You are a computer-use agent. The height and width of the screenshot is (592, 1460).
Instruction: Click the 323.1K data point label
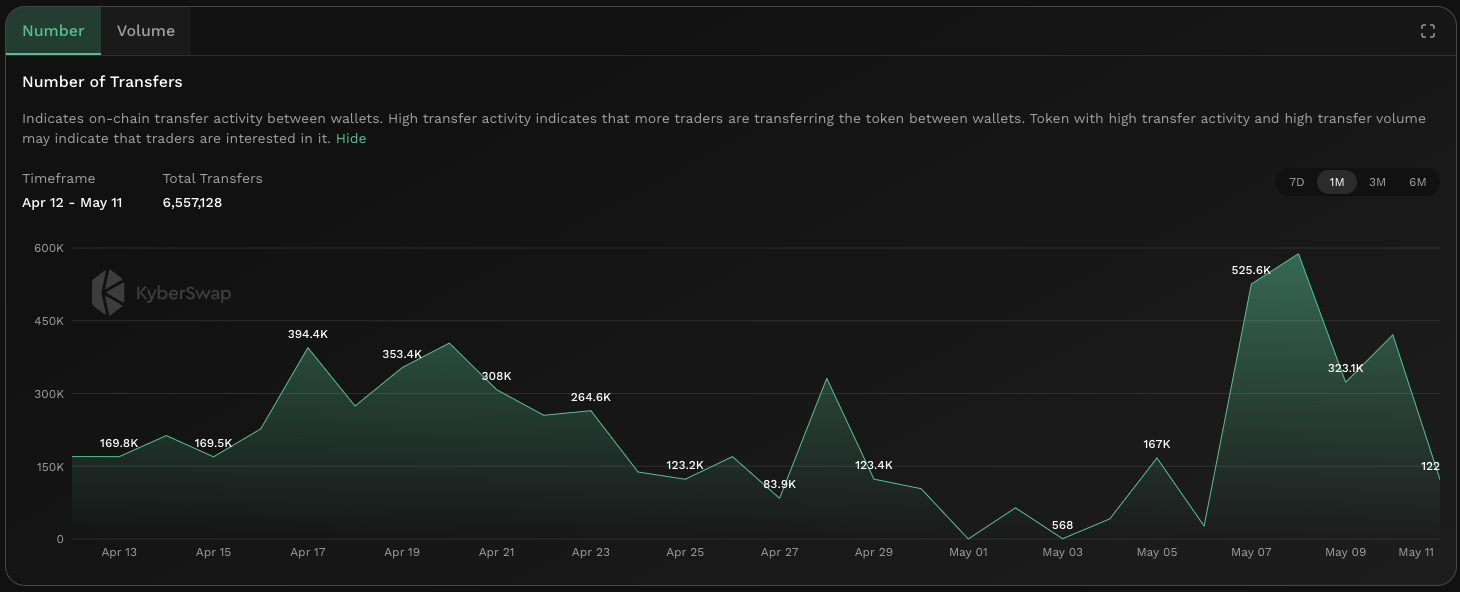click(1345, 368)
